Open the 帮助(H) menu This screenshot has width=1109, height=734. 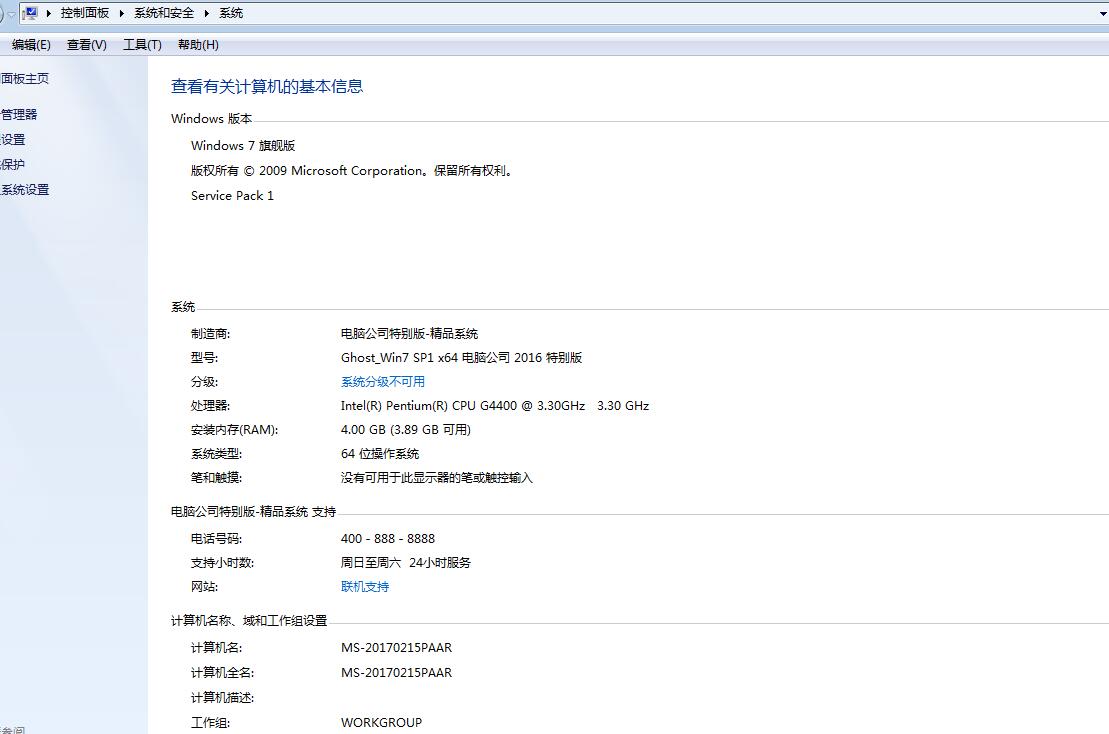click(198, 45)
